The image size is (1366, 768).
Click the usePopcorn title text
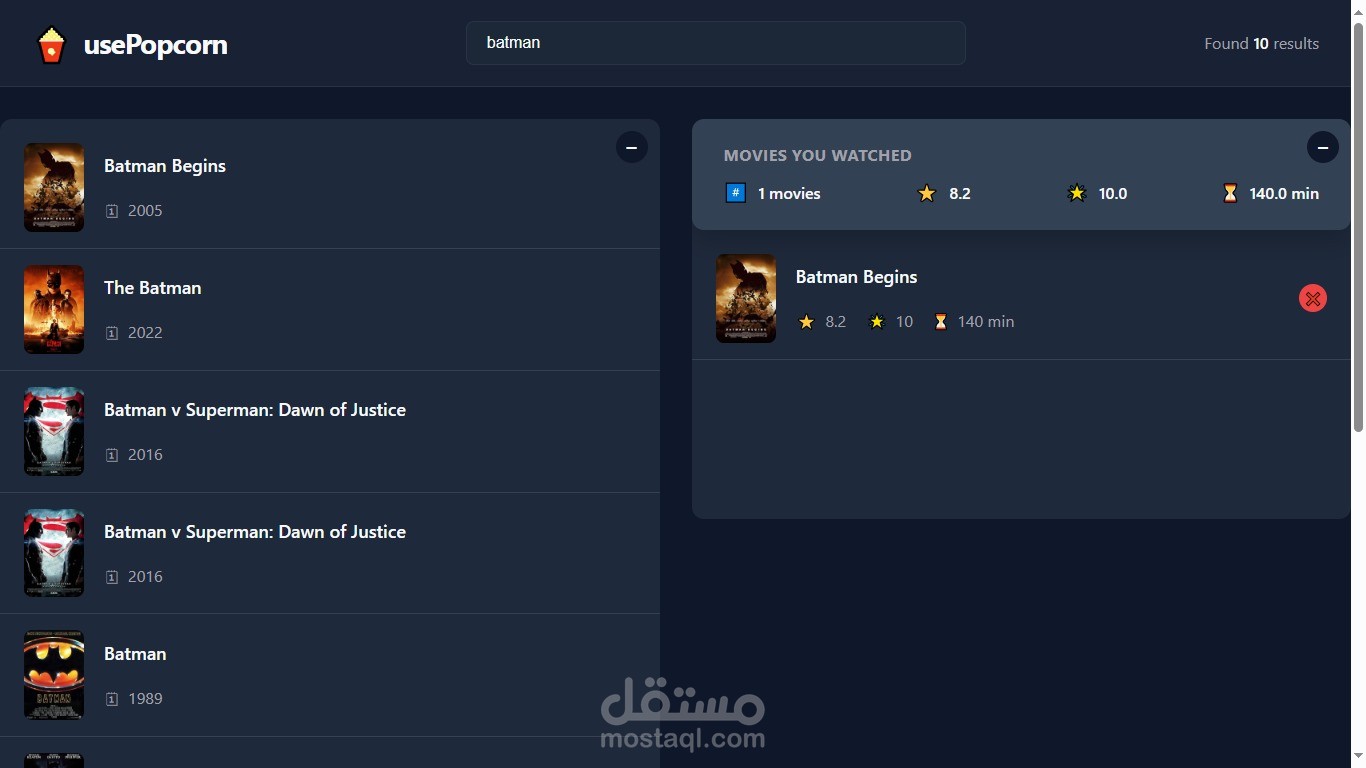(x=155, y=45)
